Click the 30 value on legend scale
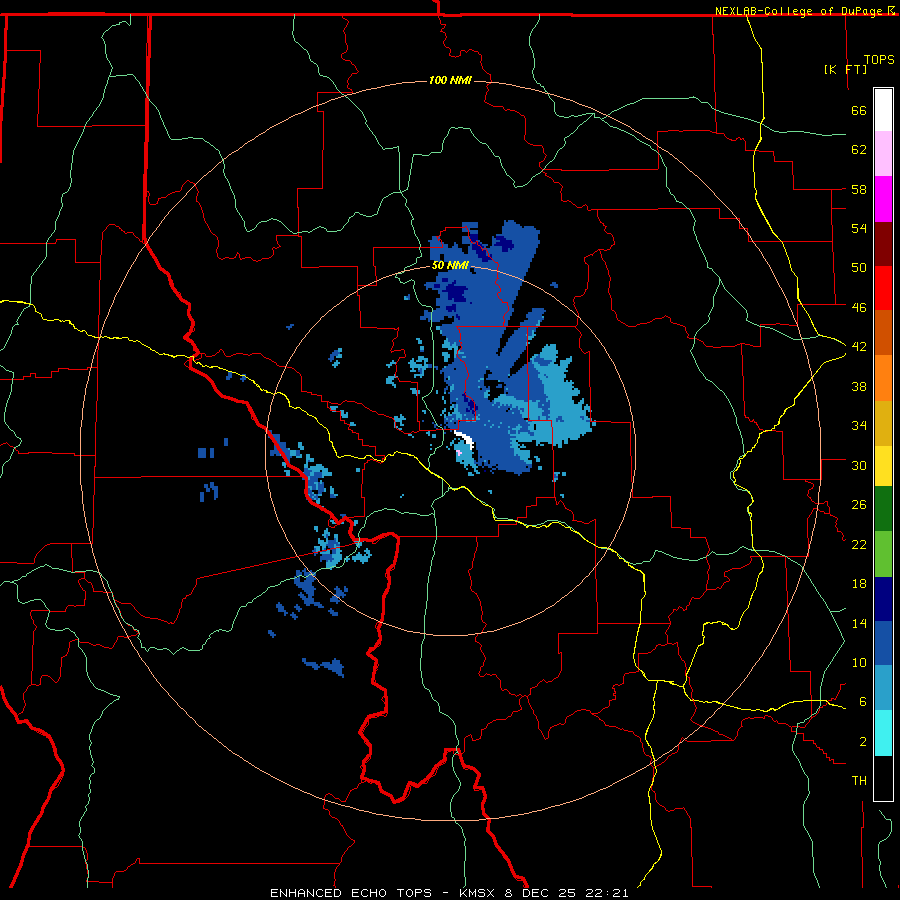900x900 pixels. coord(859,465)
